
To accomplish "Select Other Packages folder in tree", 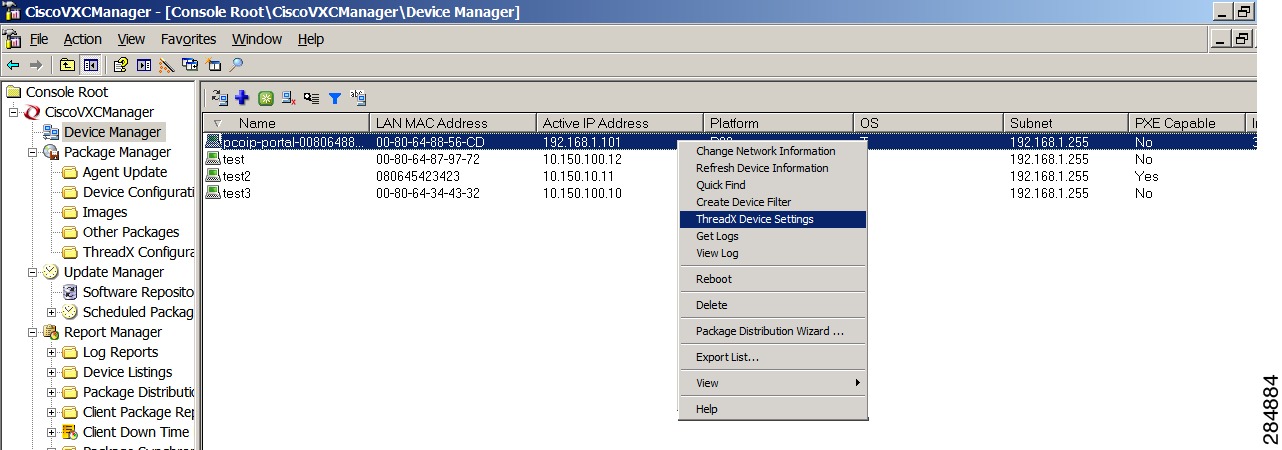I will (131, 232).
